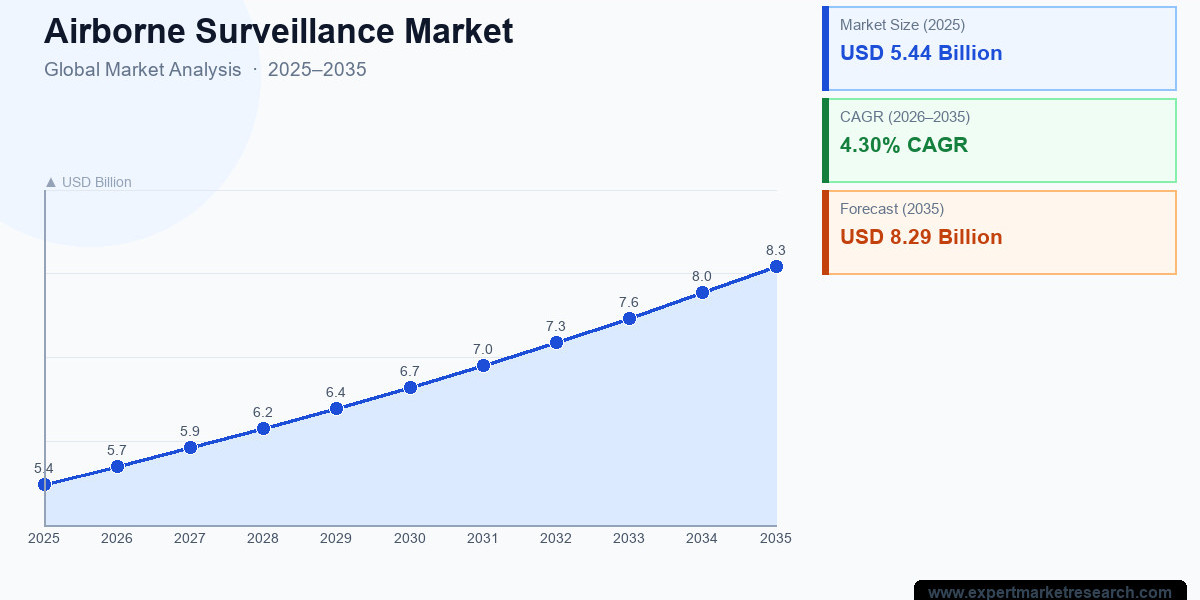Click the 2033 x-axis year label
Screen dimensions: 1200x600
[x=629, y=538]
